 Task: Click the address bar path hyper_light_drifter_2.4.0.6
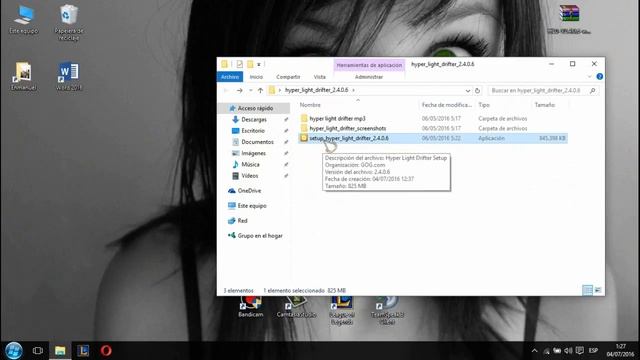[x=316, y=90]
